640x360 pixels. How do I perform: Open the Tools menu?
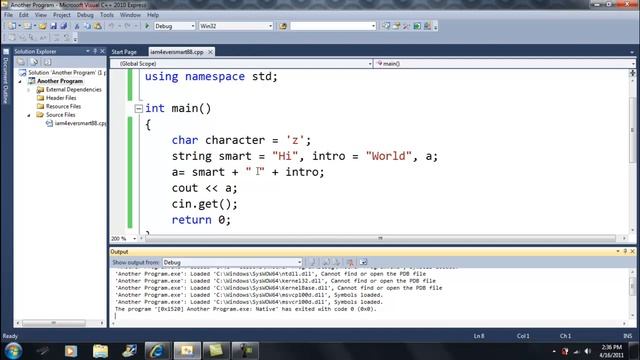click(107, 15)
